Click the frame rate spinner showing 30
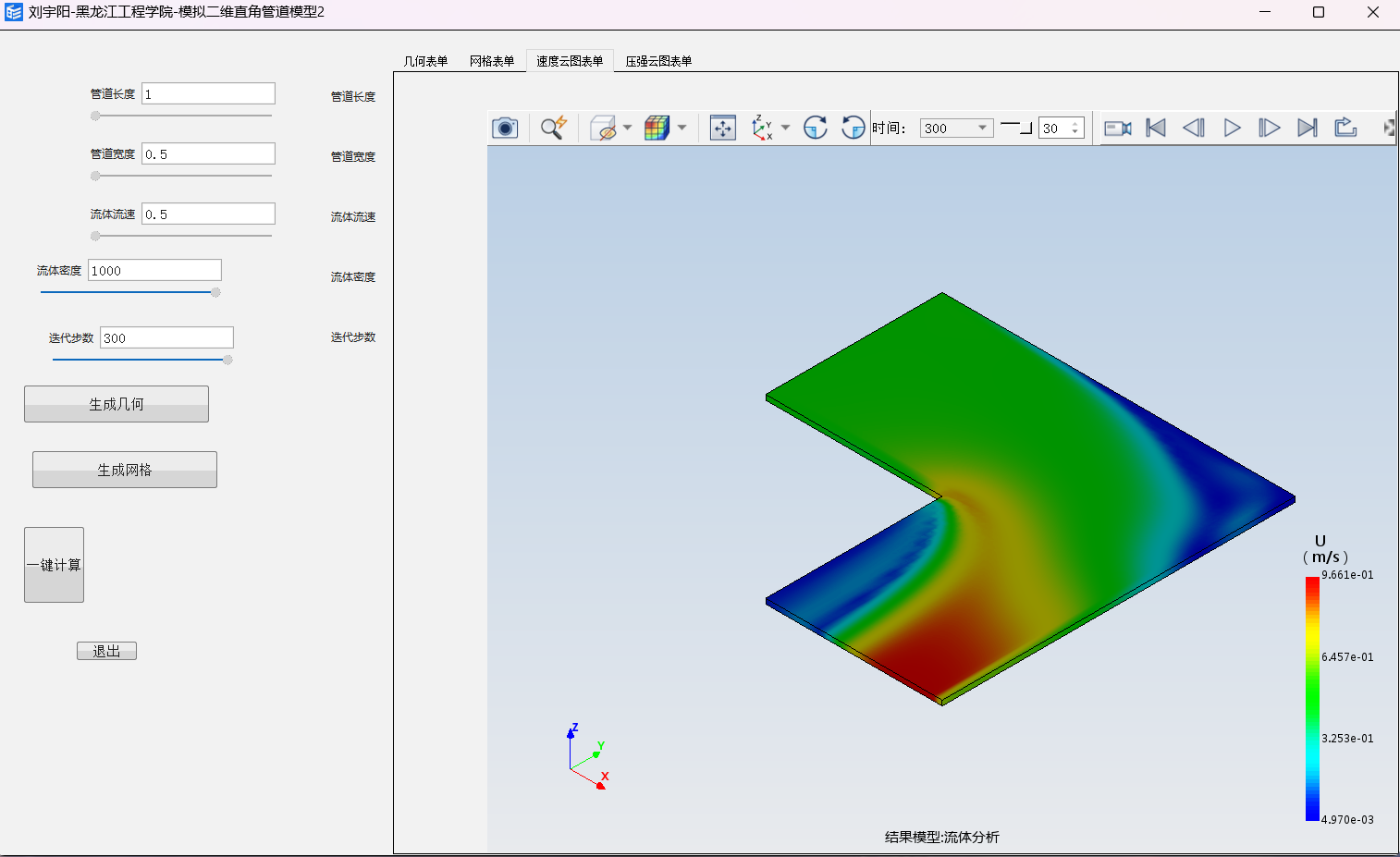The height and width of the screenshot is (857, 1400). (x=1061, y=128)
